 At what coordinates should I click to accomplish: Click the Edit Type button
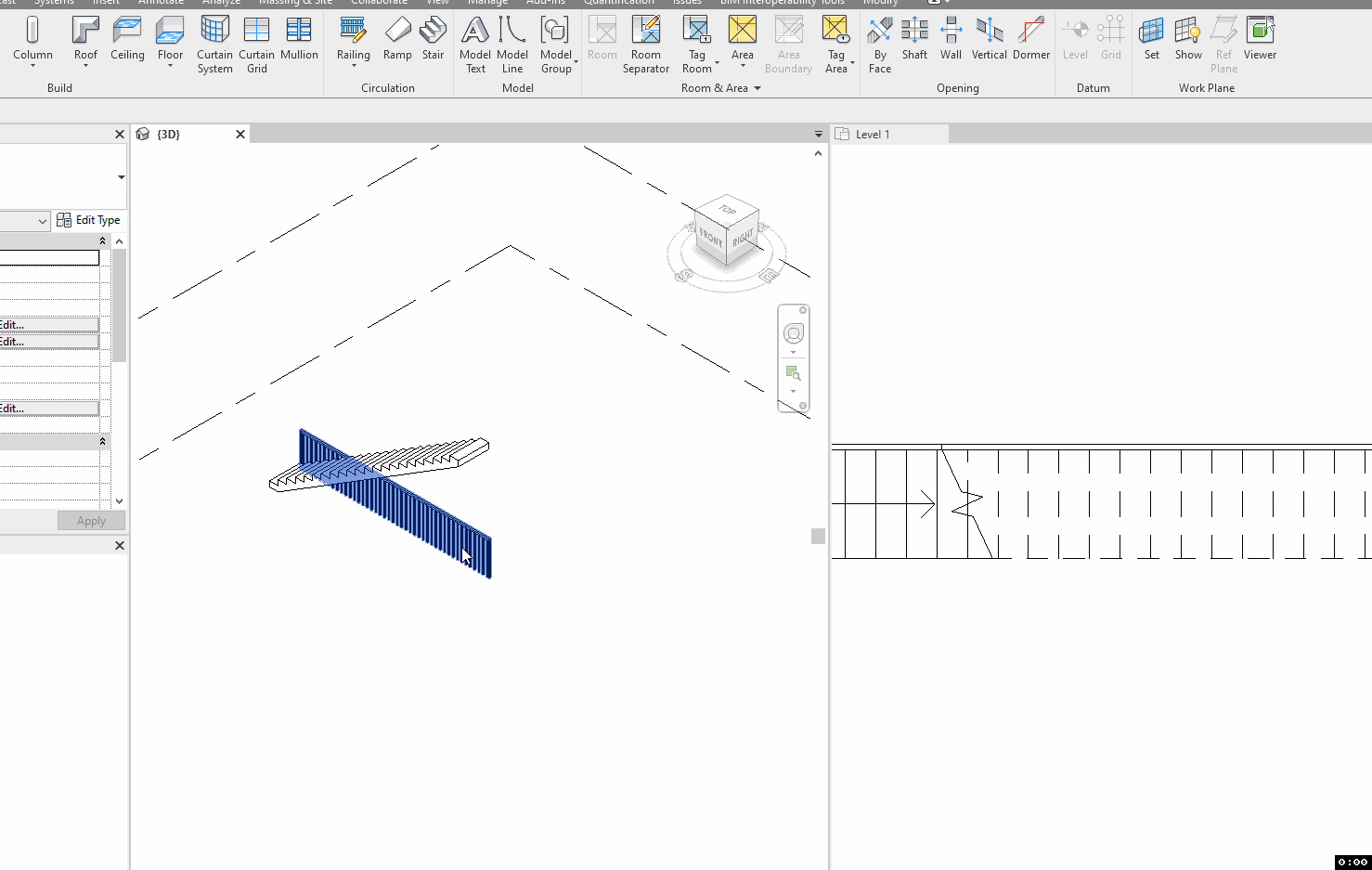click(89, 220)
